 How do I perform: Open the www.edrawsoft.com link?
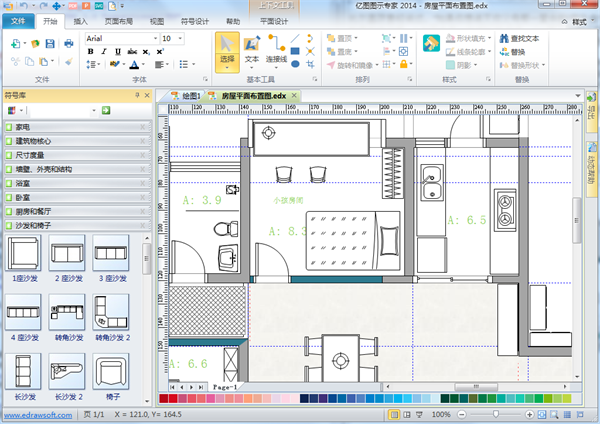pyautogui.click(x=36, y=413)
